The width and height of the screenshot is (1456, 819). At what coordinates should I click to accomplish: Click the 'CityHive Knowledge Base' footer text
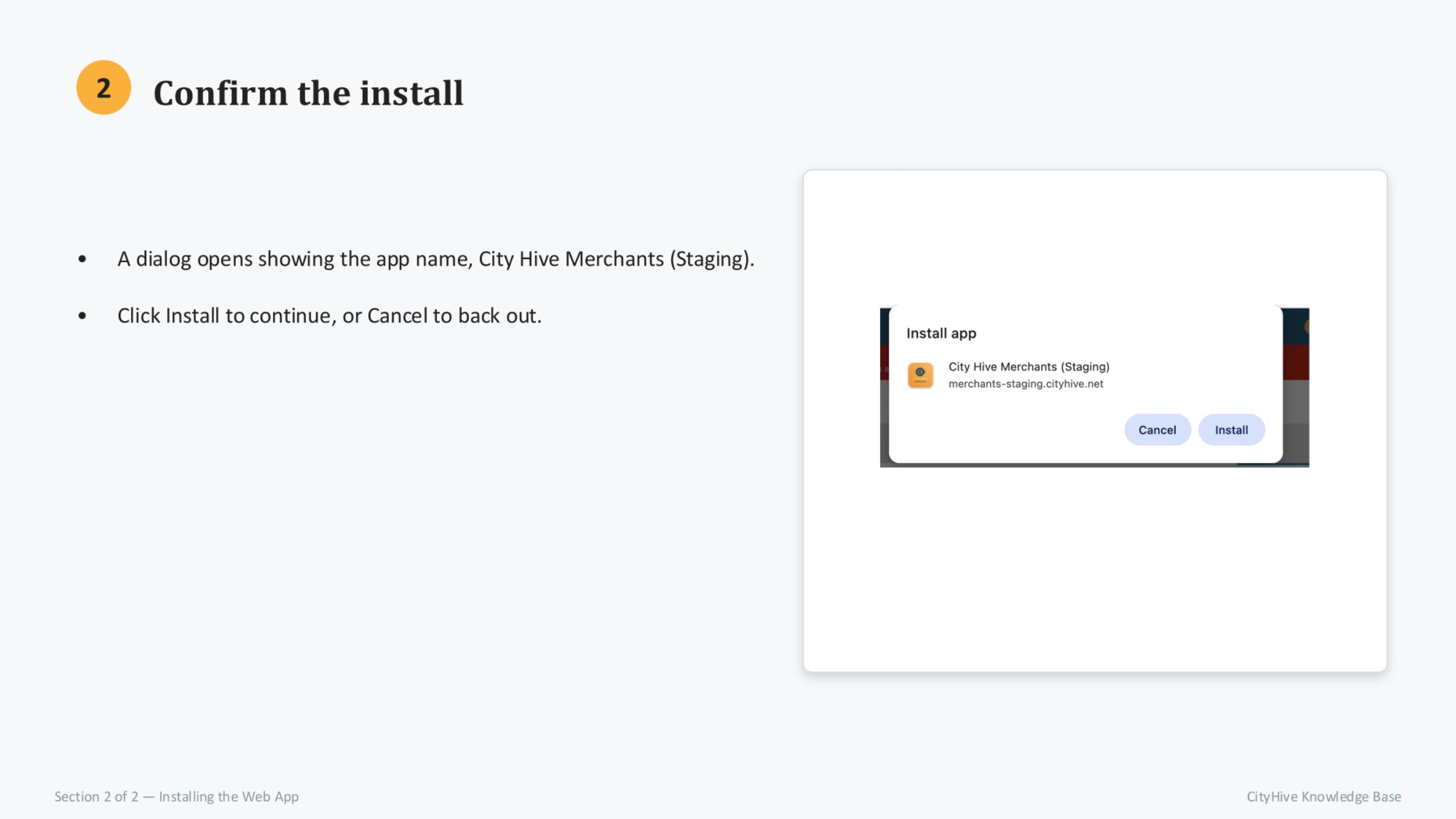pos(1324,797)
